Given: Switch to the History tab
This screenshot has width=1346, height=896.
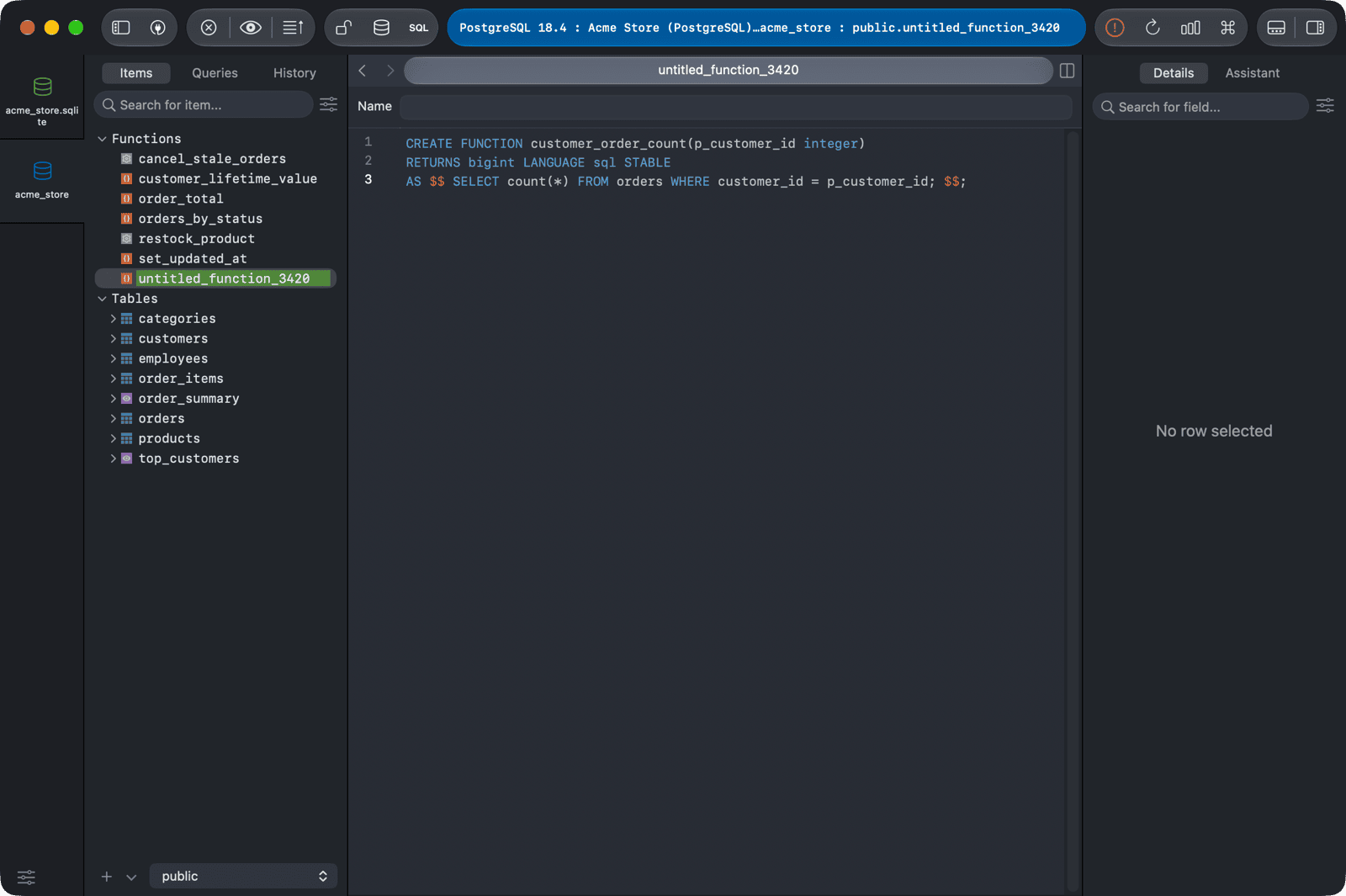Looking at the screenshot, I should [x=294, y=73].
